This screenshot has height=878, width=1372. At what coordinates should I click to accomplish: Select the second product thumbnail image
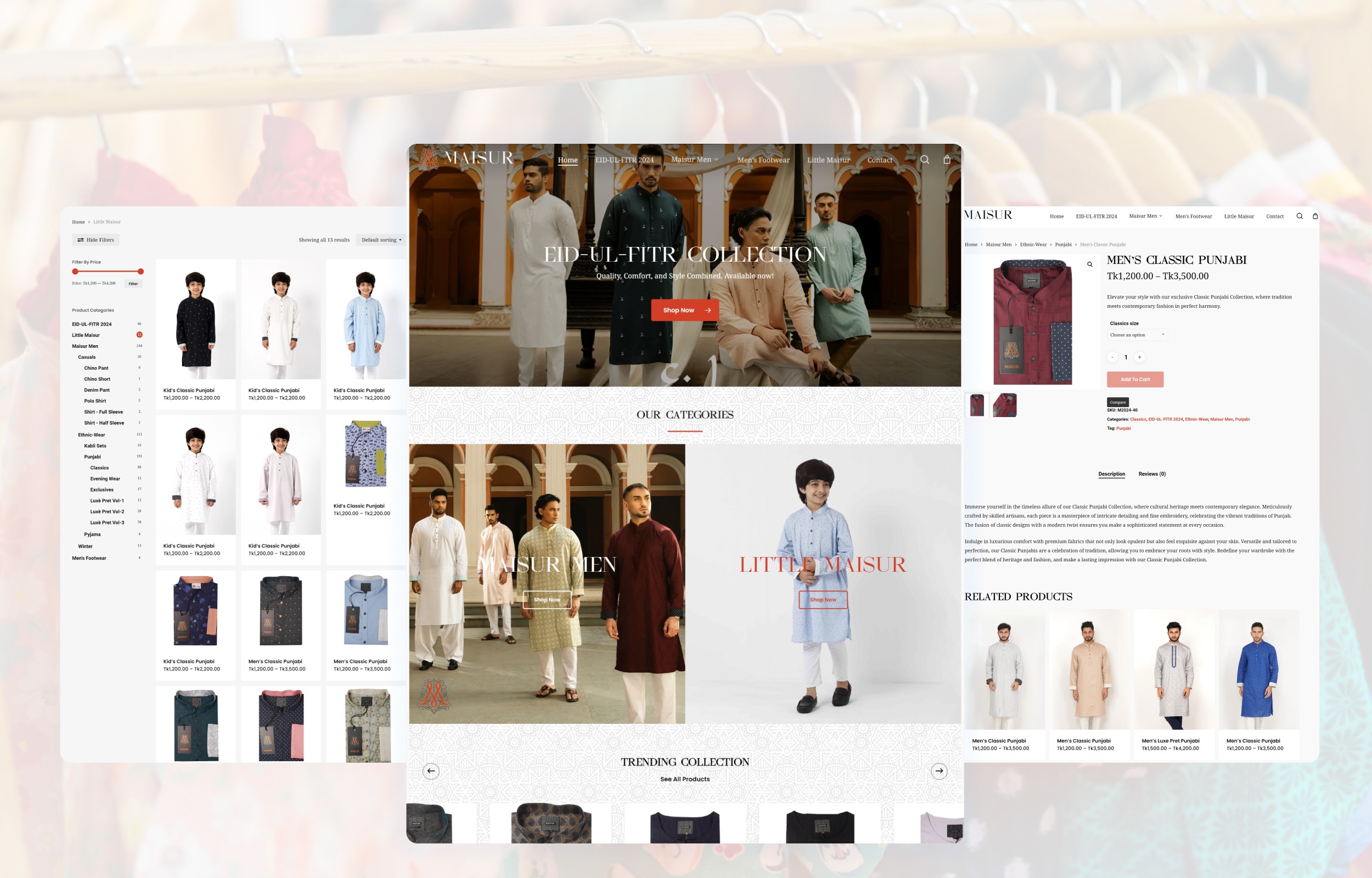point(1004,406)
